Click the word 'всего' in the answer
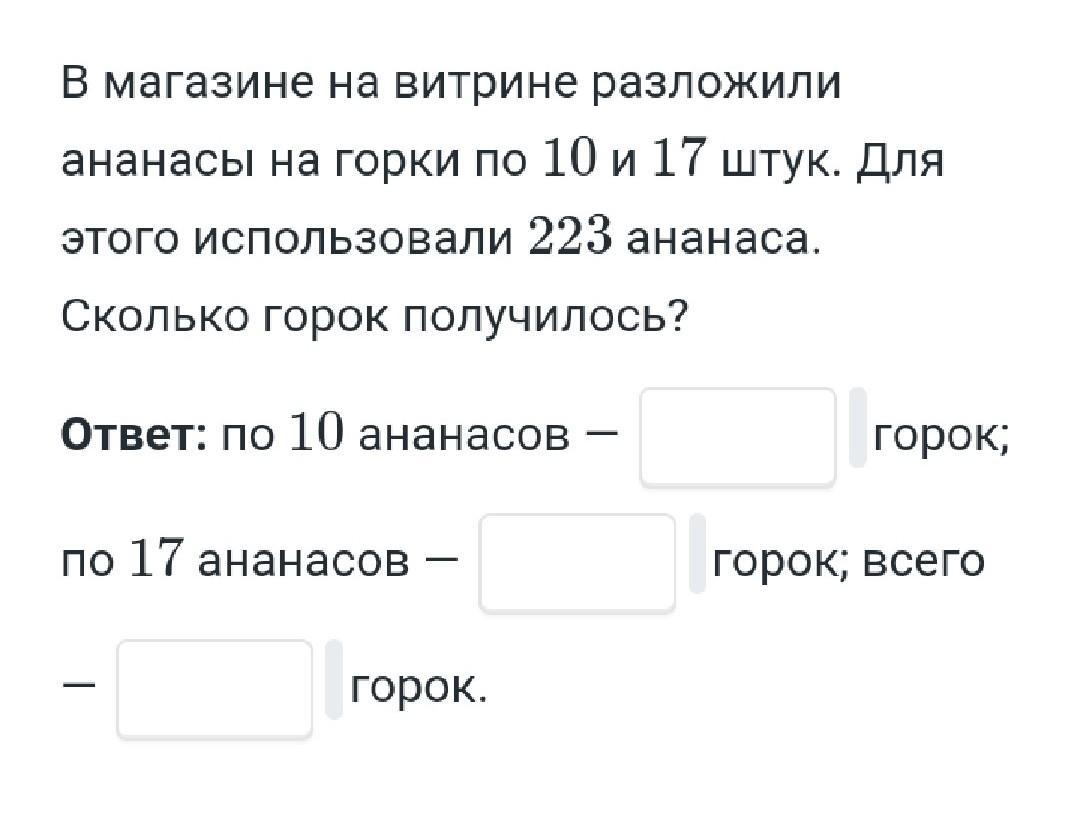This screenshot has height=836, width=1080. (x=924, y=562)
